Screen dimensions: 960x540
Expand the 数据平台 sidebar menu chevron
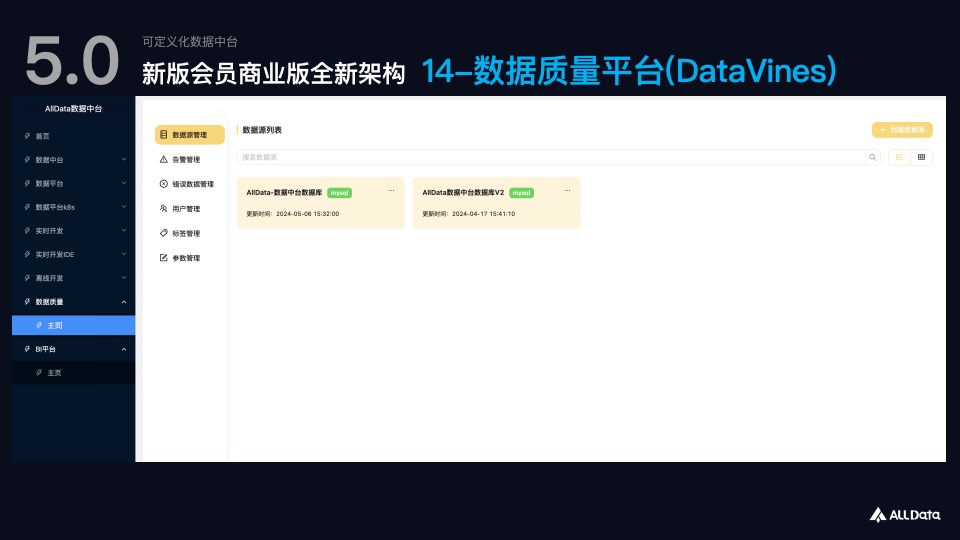124,183
